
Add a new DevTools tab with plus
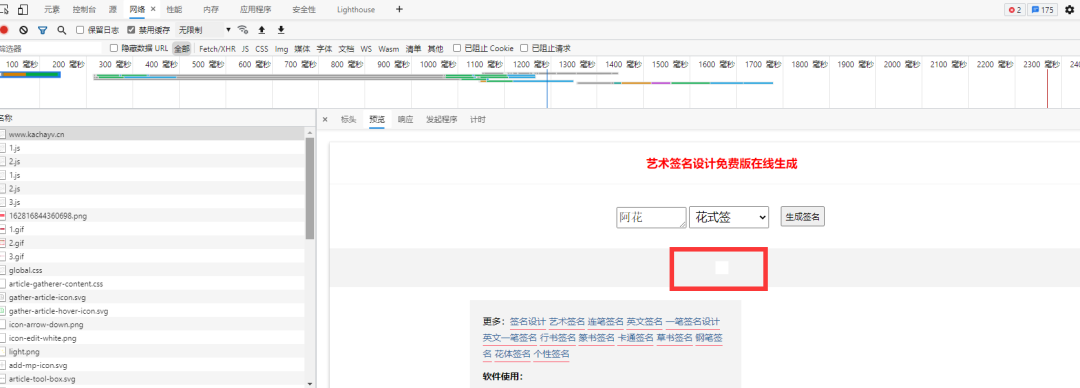click(399, 10)
